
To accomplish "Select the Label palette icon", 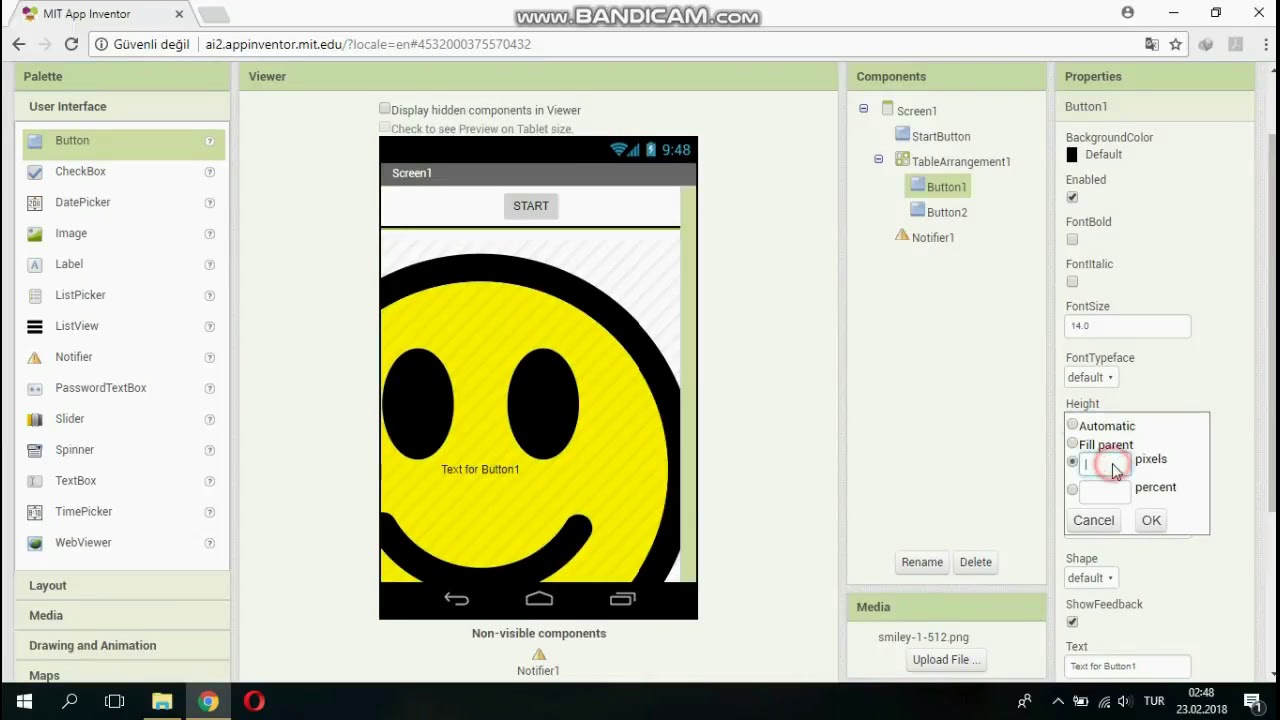I will click(x=35, y=265).
